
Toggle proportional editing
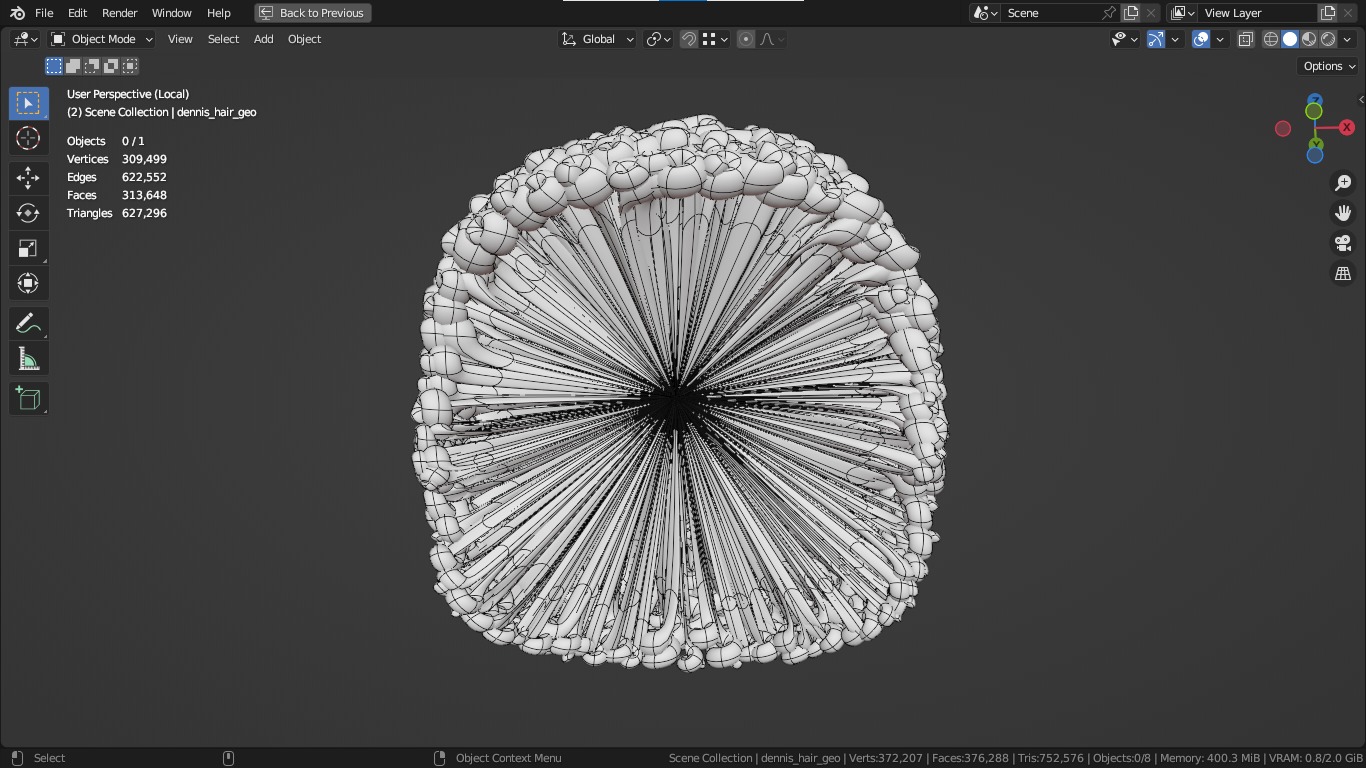pyautogui.click(x=746, y=39)
